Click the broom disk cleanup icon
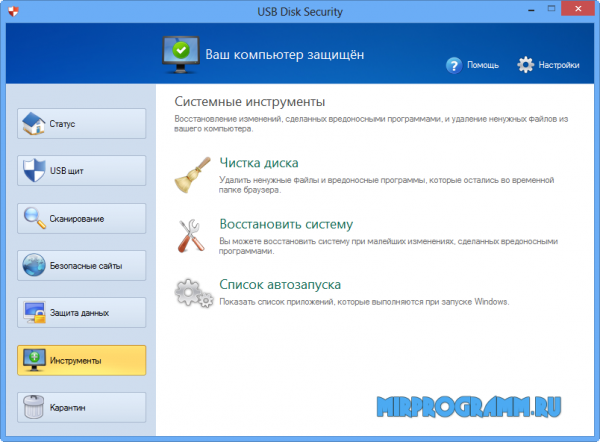The height and width of the screenshot is (442, 600). click(x=193, y=175)
